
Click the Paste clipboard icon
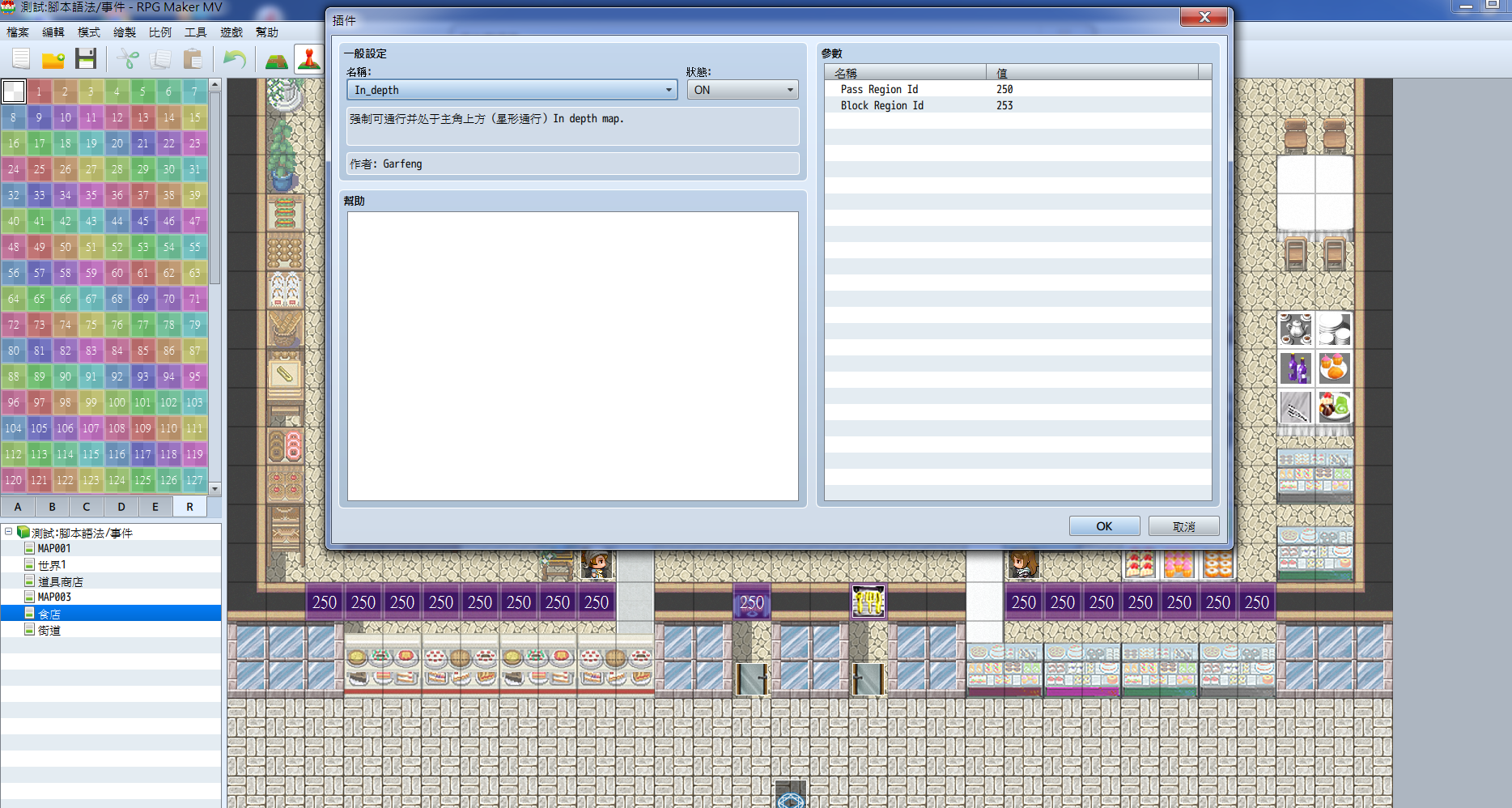coord(193,59)
